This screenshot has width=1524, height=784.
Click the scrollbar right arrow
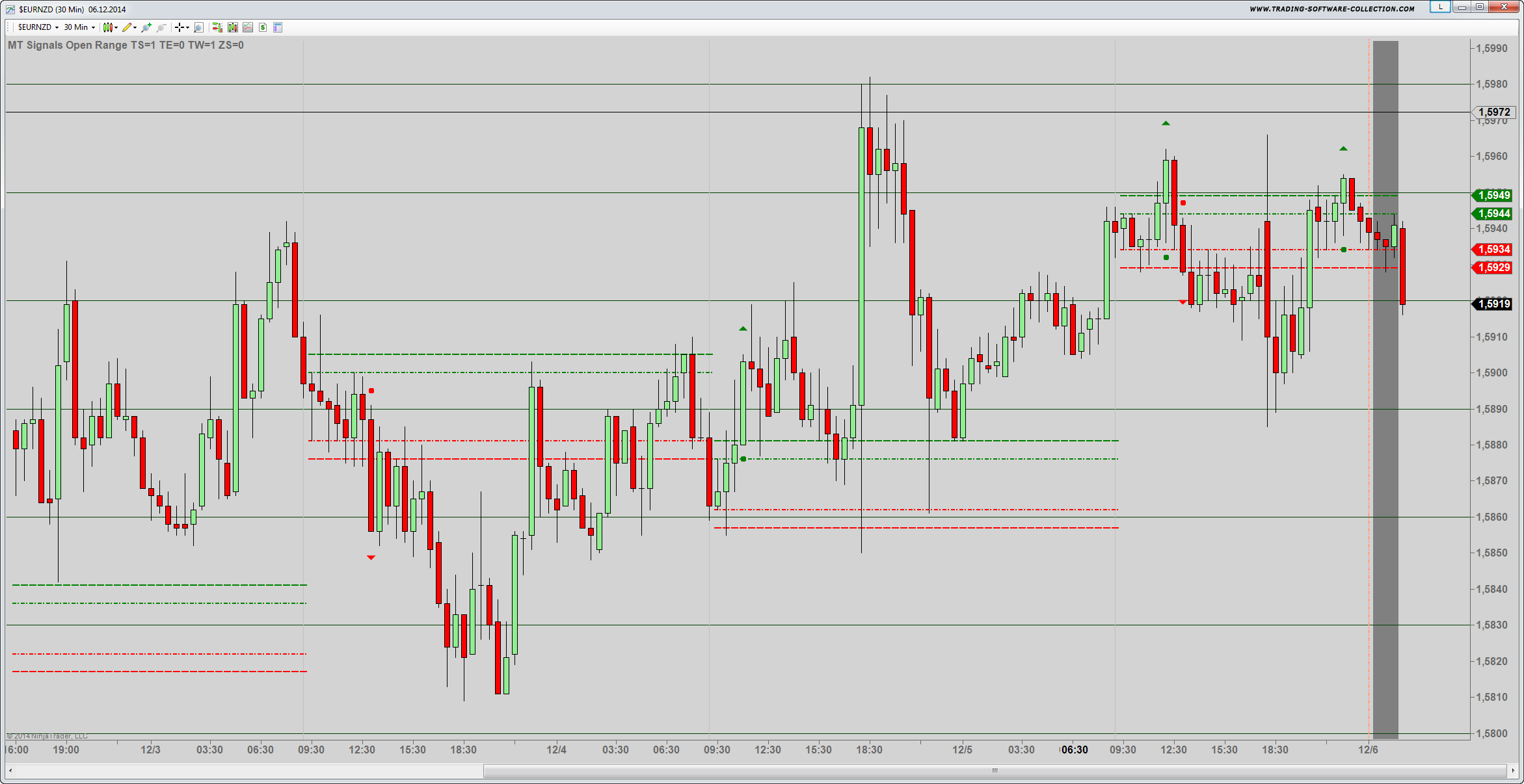pyautogui.click(x=1513, y=770)
